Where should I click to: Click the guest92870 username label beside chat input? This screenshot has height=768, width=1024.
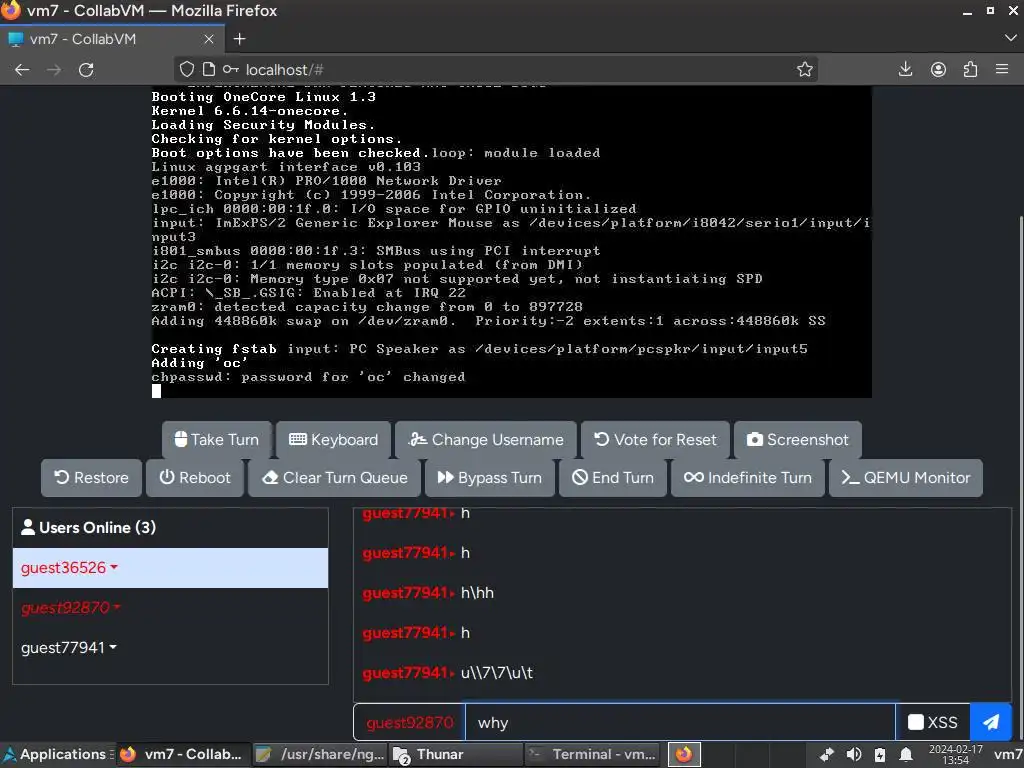click(409, 722)
